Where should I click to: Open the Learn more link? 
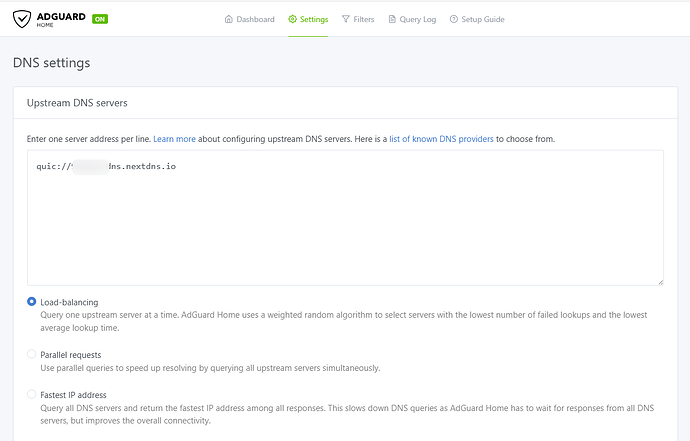point(174,139)
